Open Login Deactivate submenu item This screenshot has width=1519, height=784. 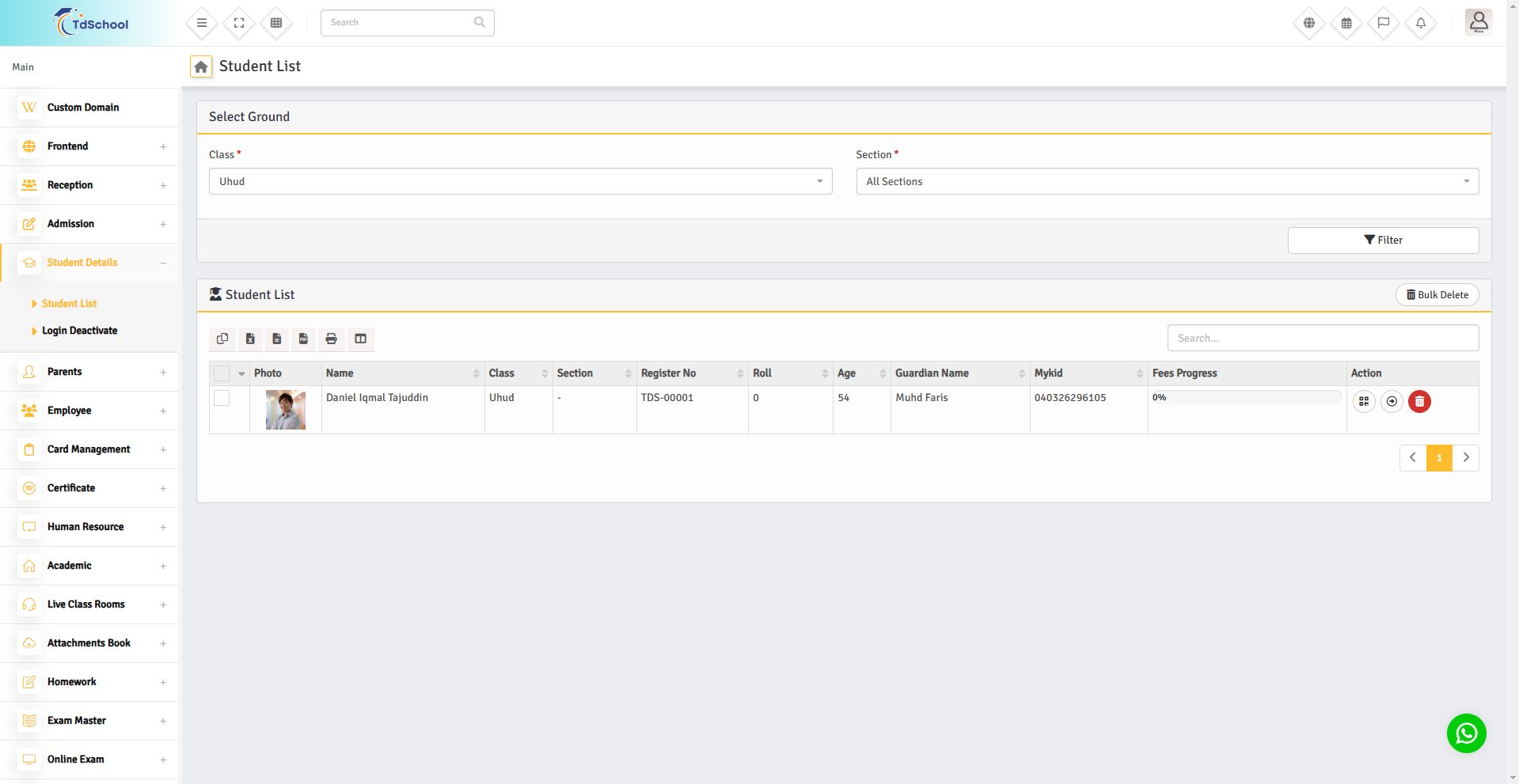pyautogui.click(x=79, y=331)
